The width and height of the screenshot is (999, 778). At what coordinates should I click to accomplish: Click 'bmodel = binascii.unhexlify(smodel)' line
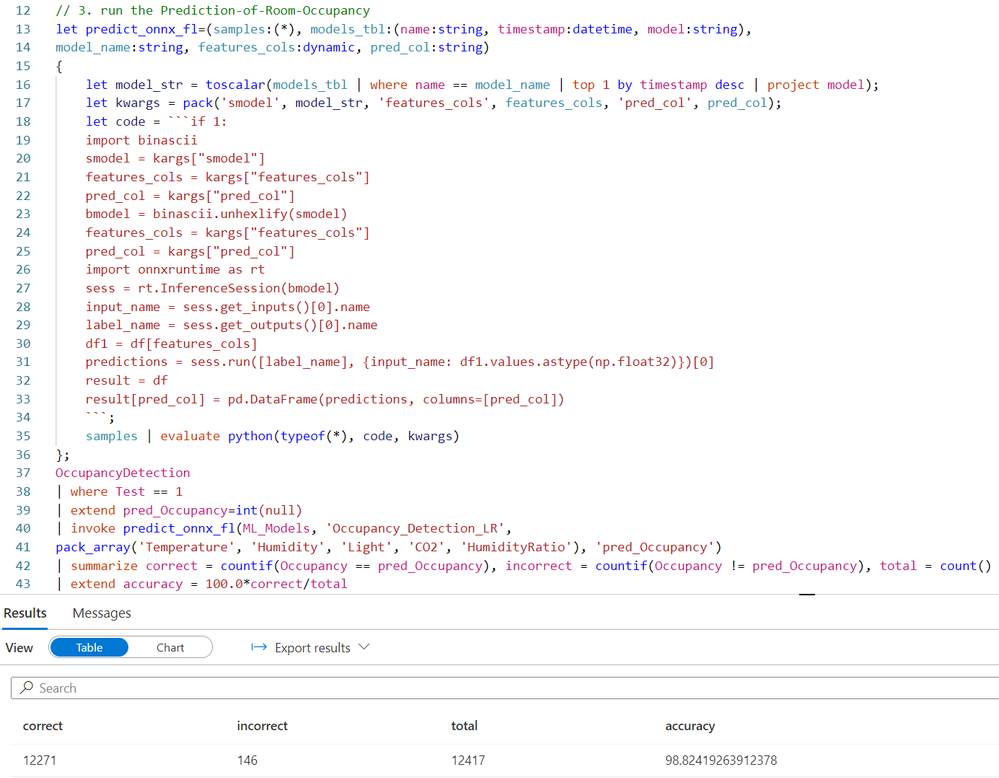point(217,214)
